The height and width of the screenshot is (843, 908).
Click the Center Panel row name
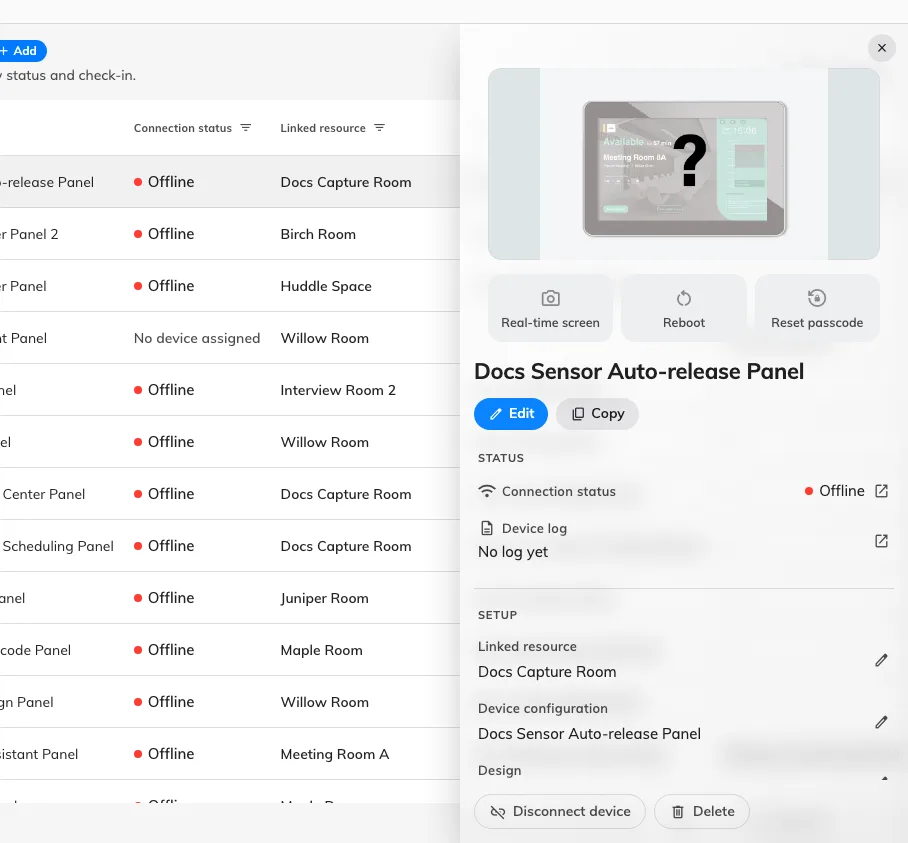click(43, 494)
